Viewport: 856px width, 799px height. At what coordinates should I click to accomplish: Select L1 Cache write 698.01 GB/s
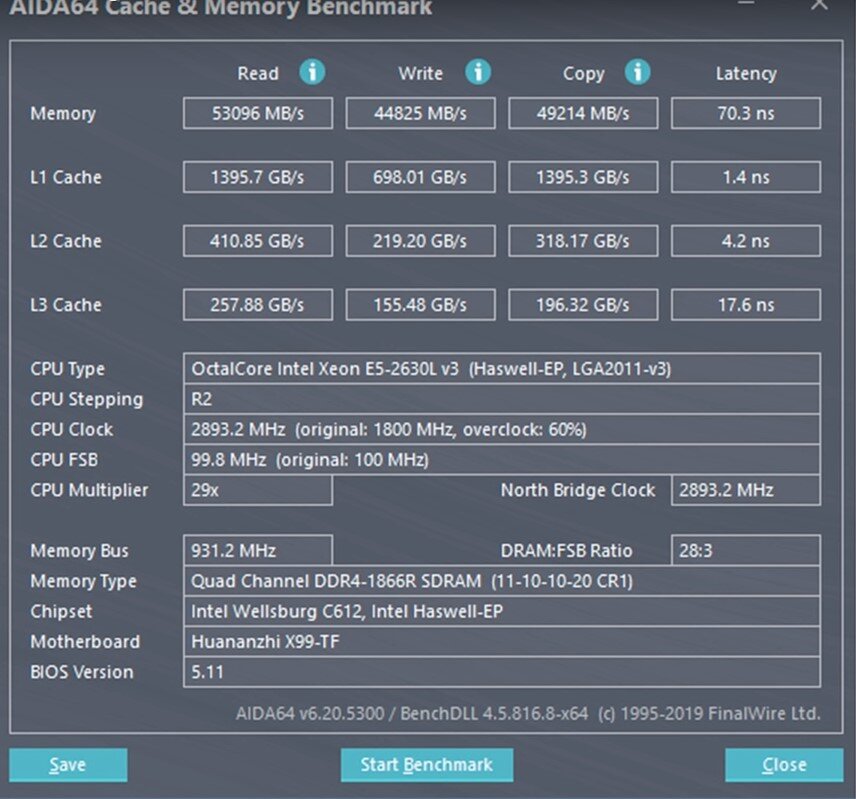(x=420, y=177)
